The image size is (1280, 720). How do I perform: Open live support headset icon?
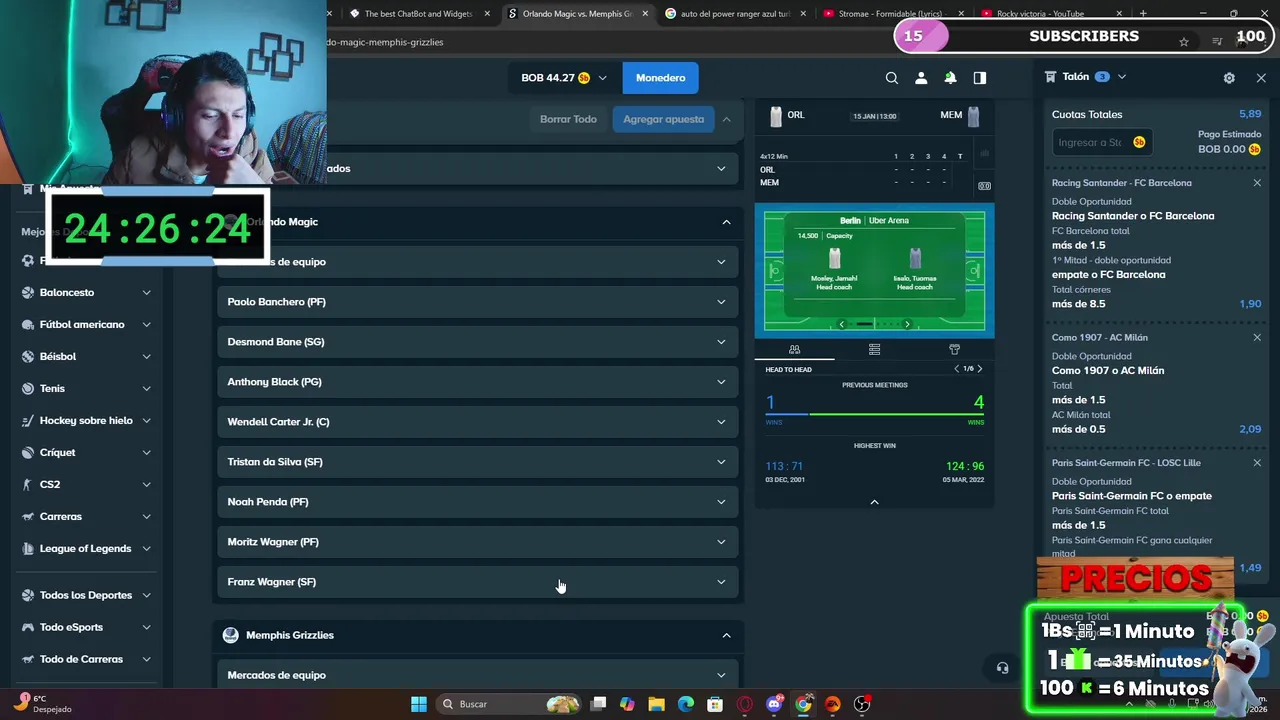[x=1002, y=668]
